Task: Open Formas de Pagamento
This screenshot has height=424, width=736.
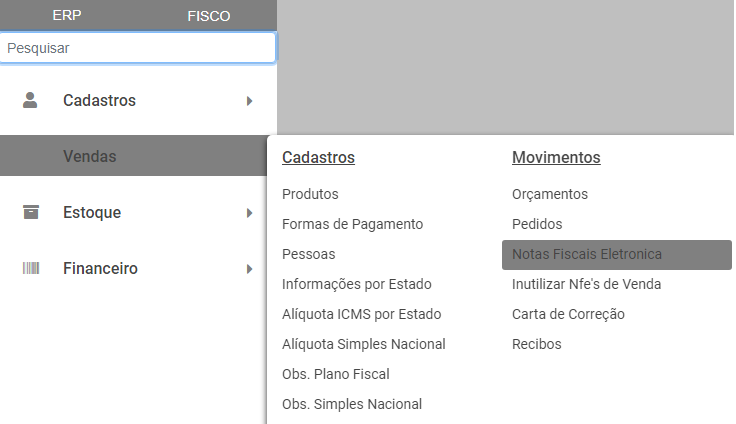Action: coord(352,224)
